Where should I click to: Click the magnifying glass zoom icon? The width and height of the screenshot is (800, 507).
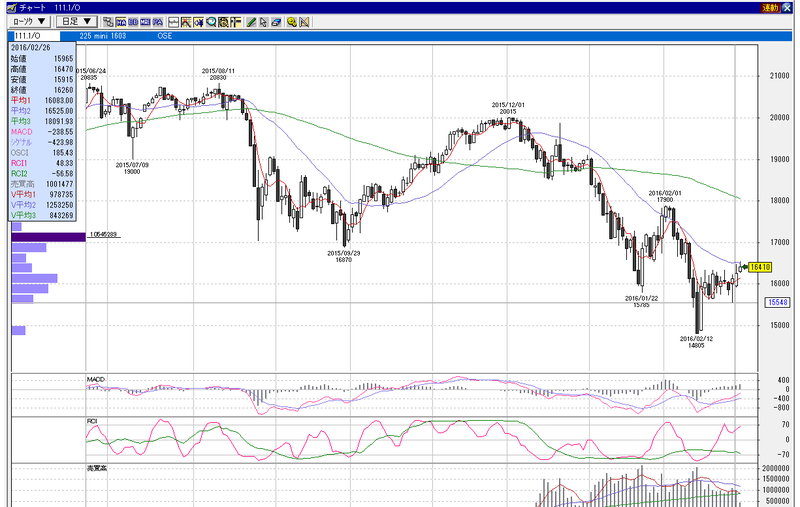coord(211,22)
